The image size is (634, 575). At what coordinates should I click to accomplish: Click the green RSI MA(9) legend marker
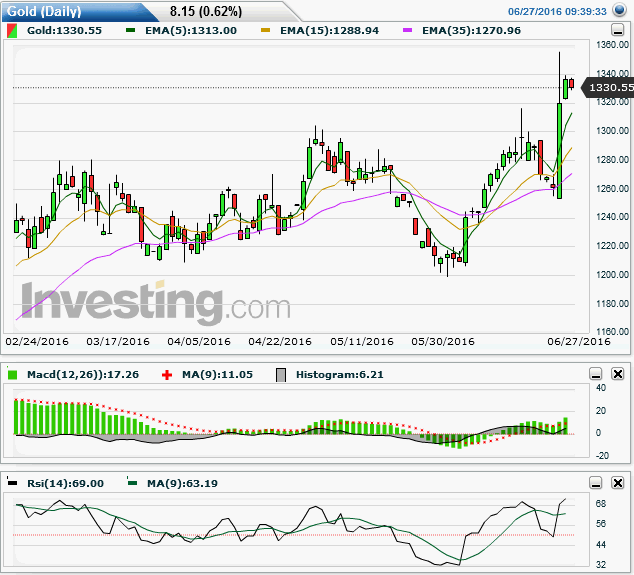coord(132,483)
